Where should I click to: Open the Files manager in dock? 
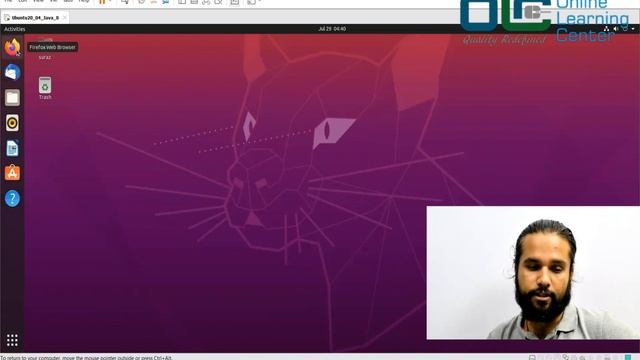pos(12,98)
